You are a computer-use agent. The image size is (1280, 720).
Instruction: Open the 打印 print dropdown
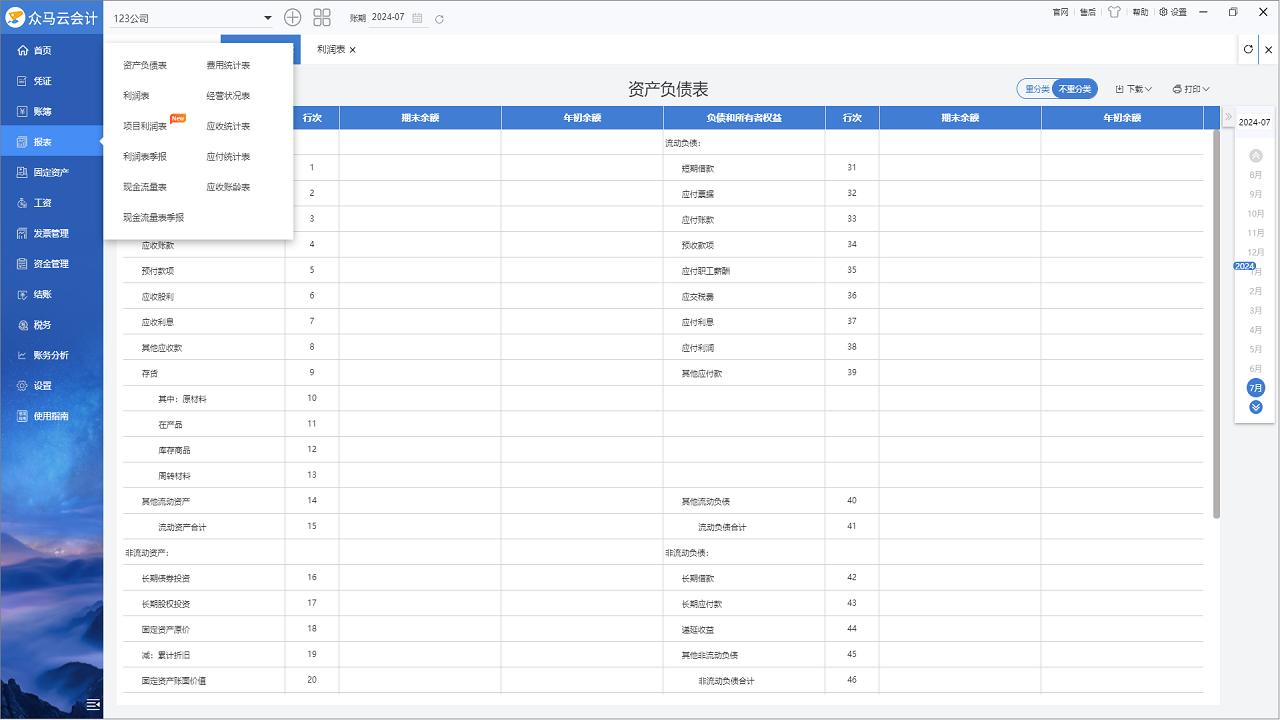(x=1188, y=88)
